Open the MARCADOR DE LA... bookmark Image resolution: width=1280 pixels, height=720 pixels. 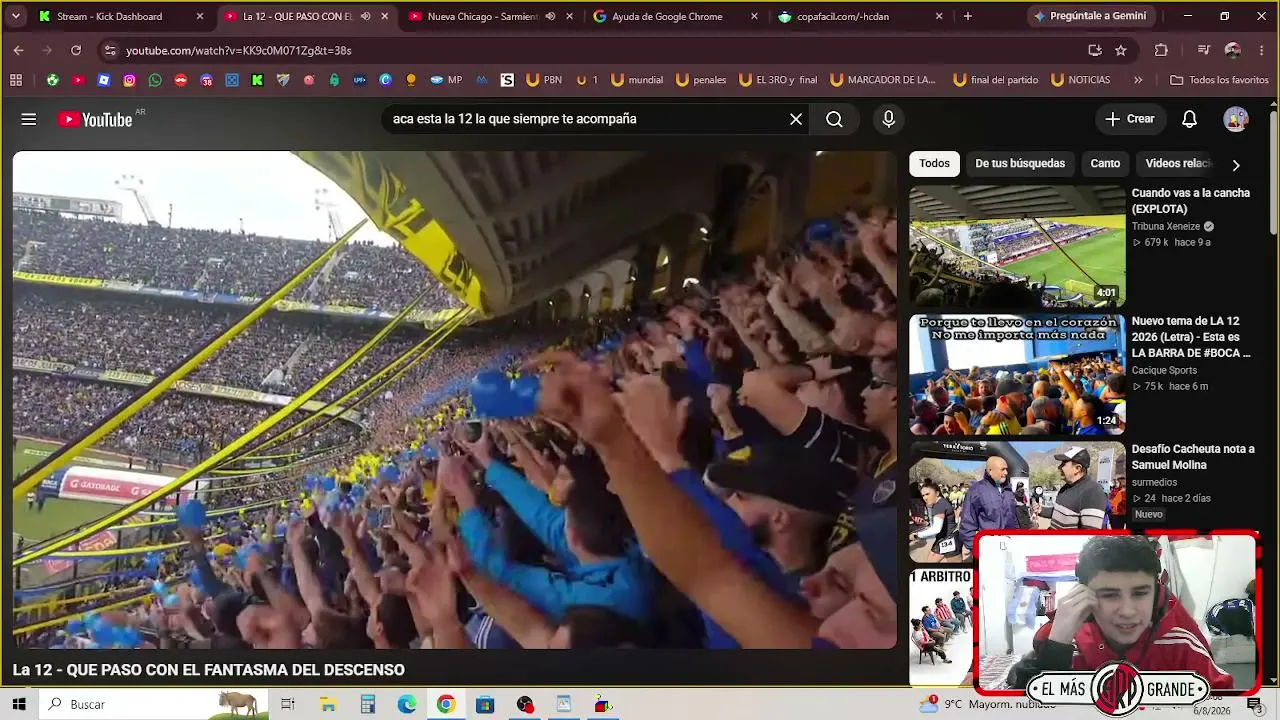pos(882,80)
